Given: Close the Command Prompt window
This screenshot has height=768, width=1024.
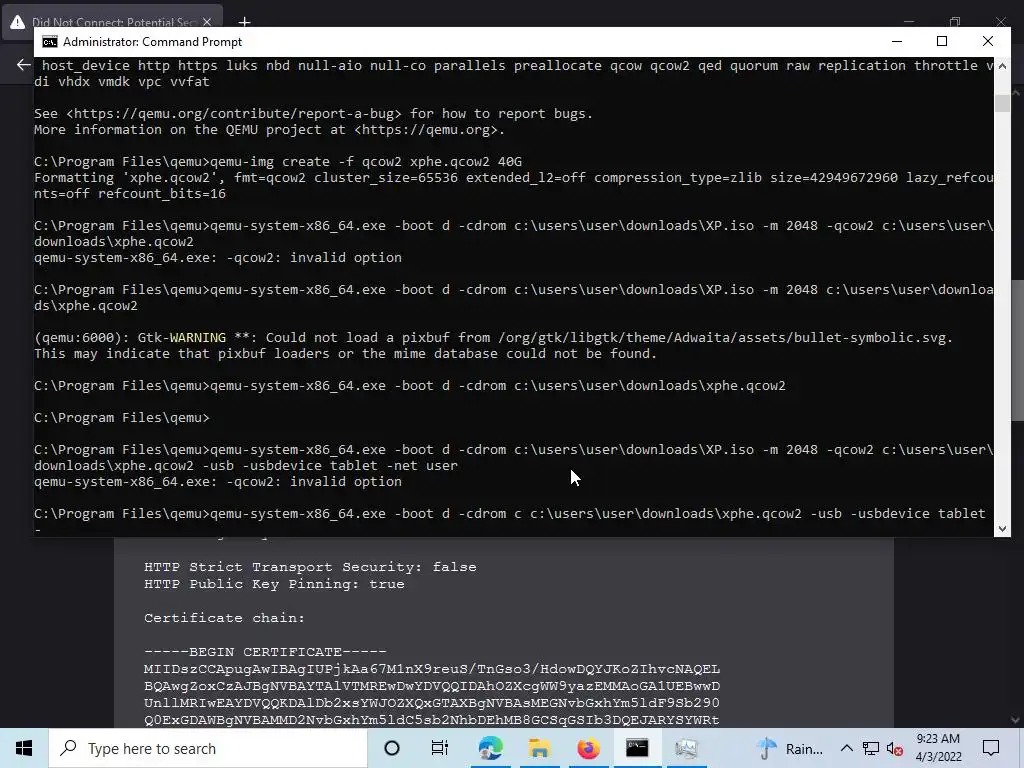Looking at the screenshot, I should click(987, 42).
